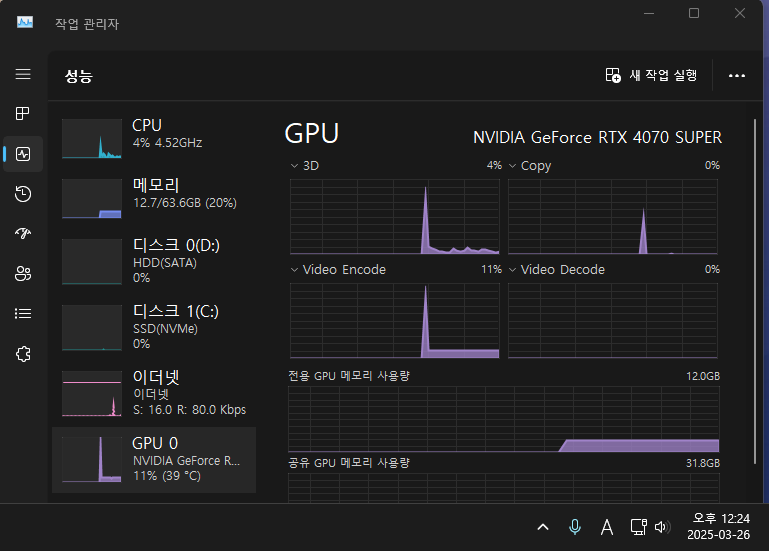Open the Users page icon
Screen dimensions: 769x551
coord(23,273)
